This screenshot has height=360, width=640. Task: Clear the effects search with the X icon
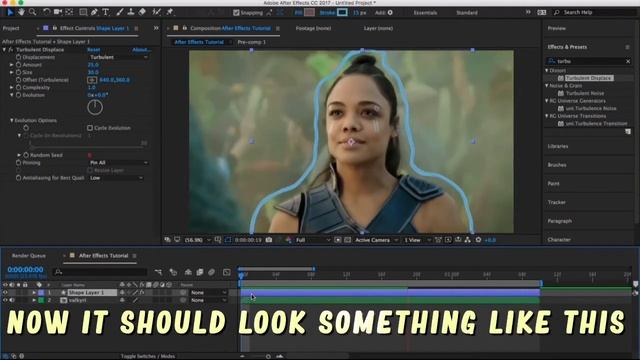coord(628,61)
